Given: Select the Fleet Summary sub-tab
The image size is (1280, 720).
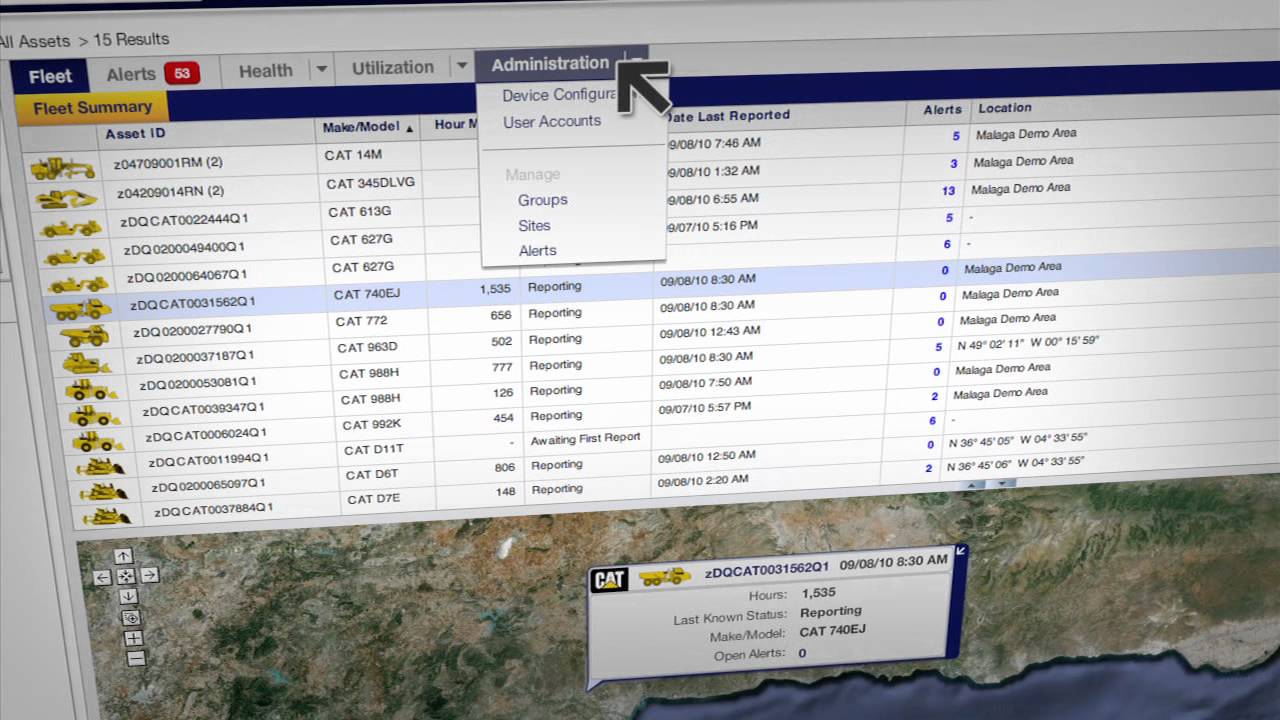Looking at the screenshot, I should 92,107.
